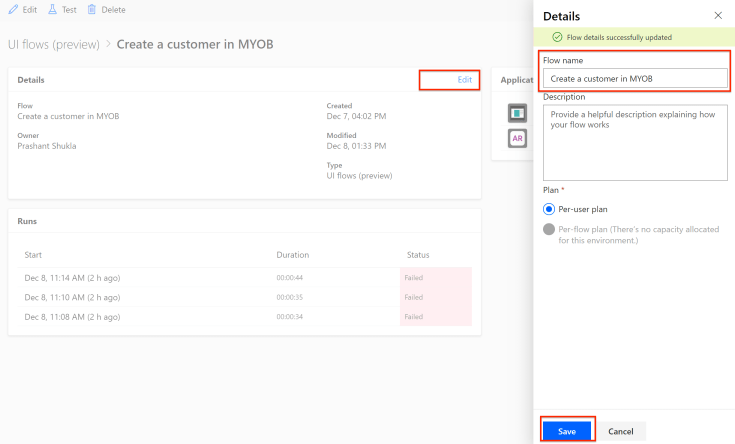
Task: Click the Flow name input field
Action: point(635,78)
